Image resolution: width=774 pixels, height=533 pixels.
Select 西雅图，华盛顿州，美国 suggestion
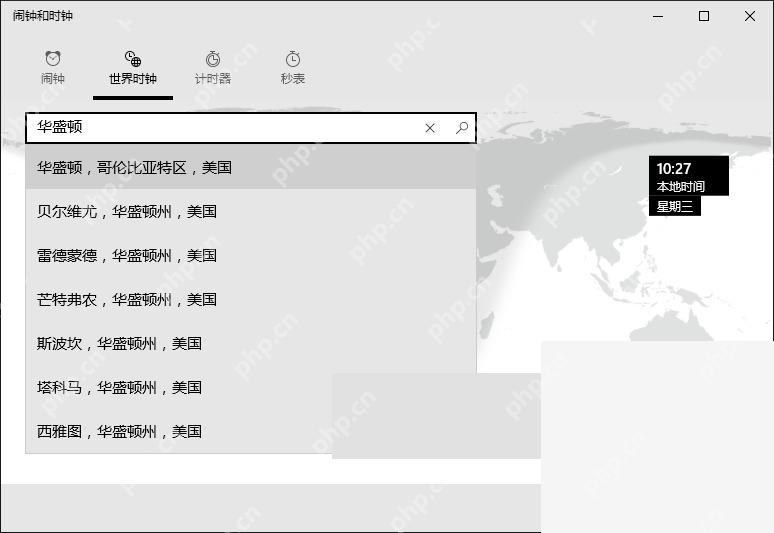point(251,431)
